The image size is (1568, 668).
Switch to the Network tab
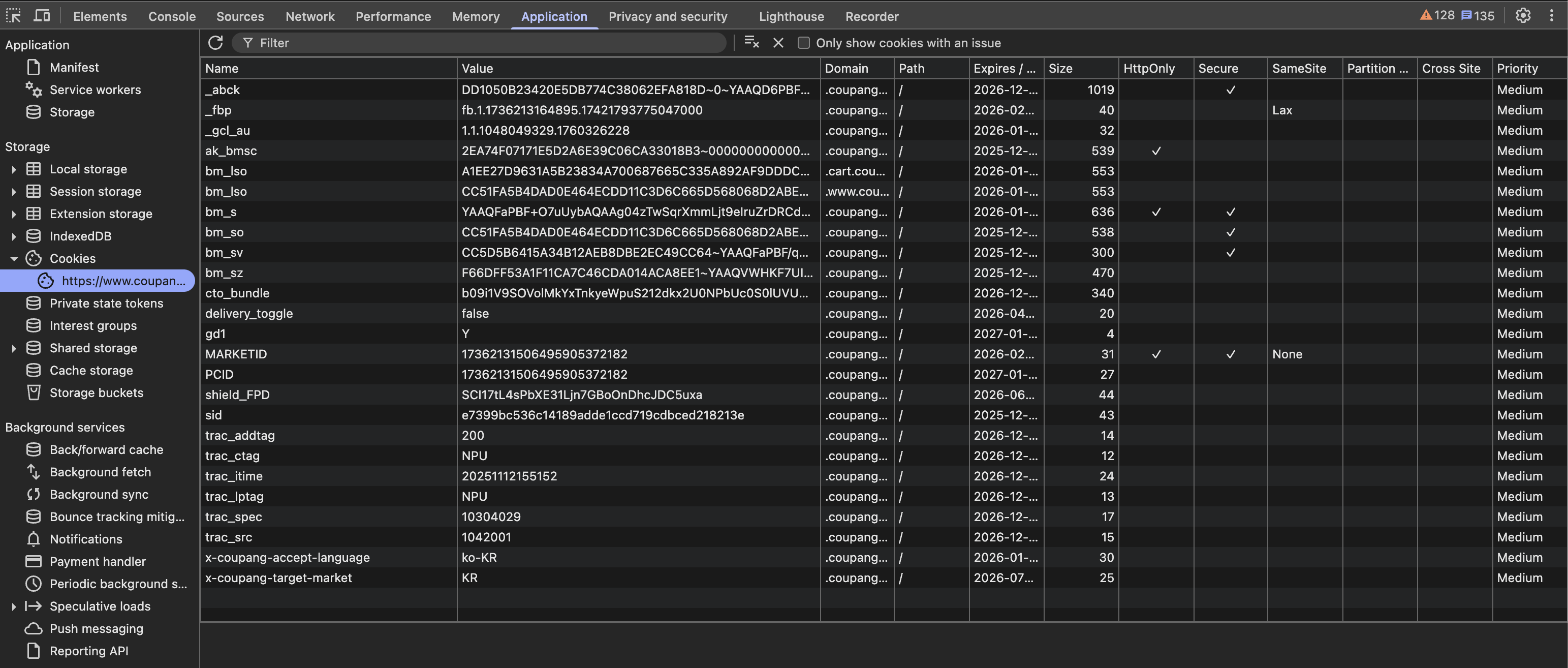click(309, 16)
